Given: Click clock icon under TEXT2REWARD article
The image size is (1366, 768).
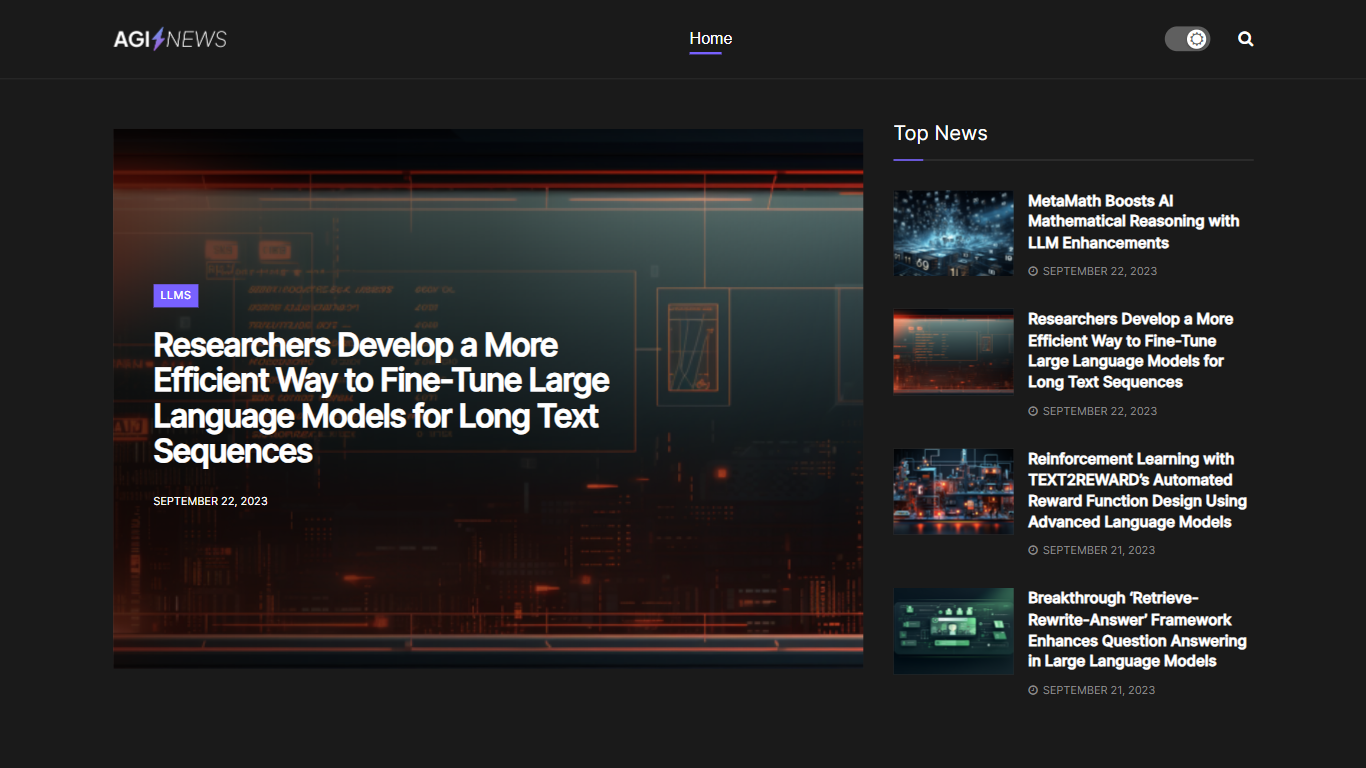Looking at the screenshot, I should click(x=1033, y=551).
